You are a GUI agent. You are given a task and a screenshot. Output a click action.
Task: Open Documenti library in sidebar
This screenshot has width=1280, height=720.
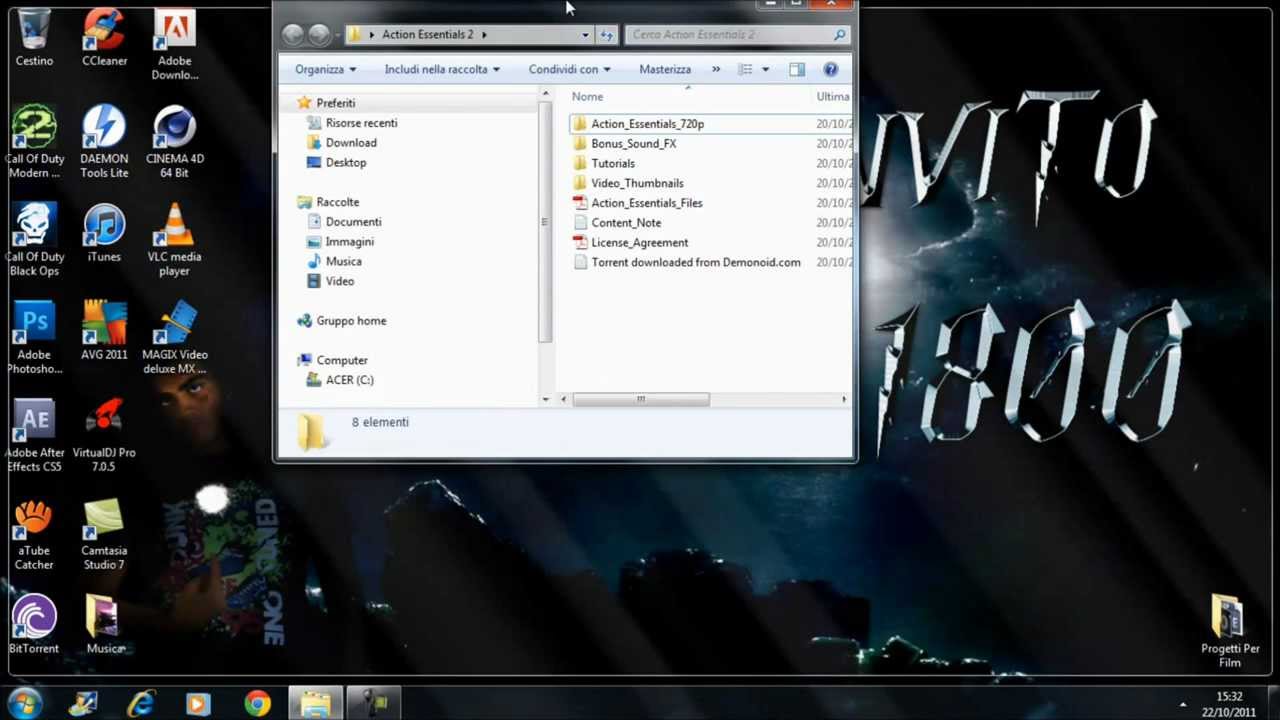[353, 222]
